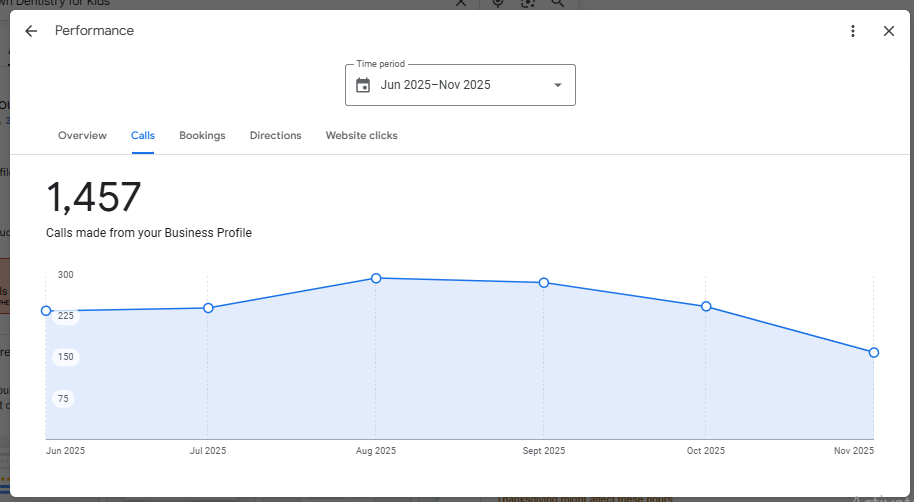View the Website clicks tab
The image size is (914, 502).
(x=361, y=136)
